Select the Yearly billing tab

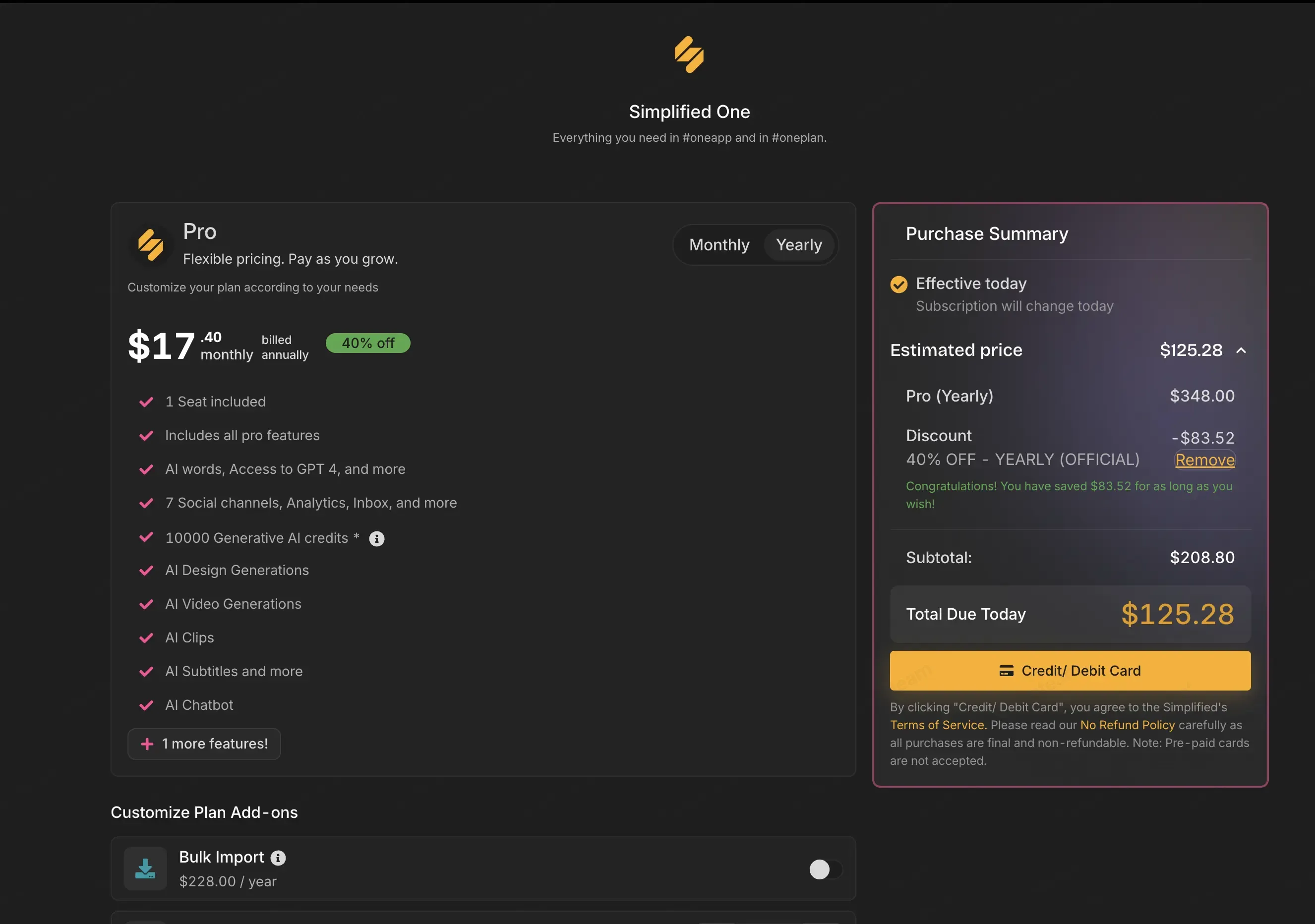coord(798,245)
